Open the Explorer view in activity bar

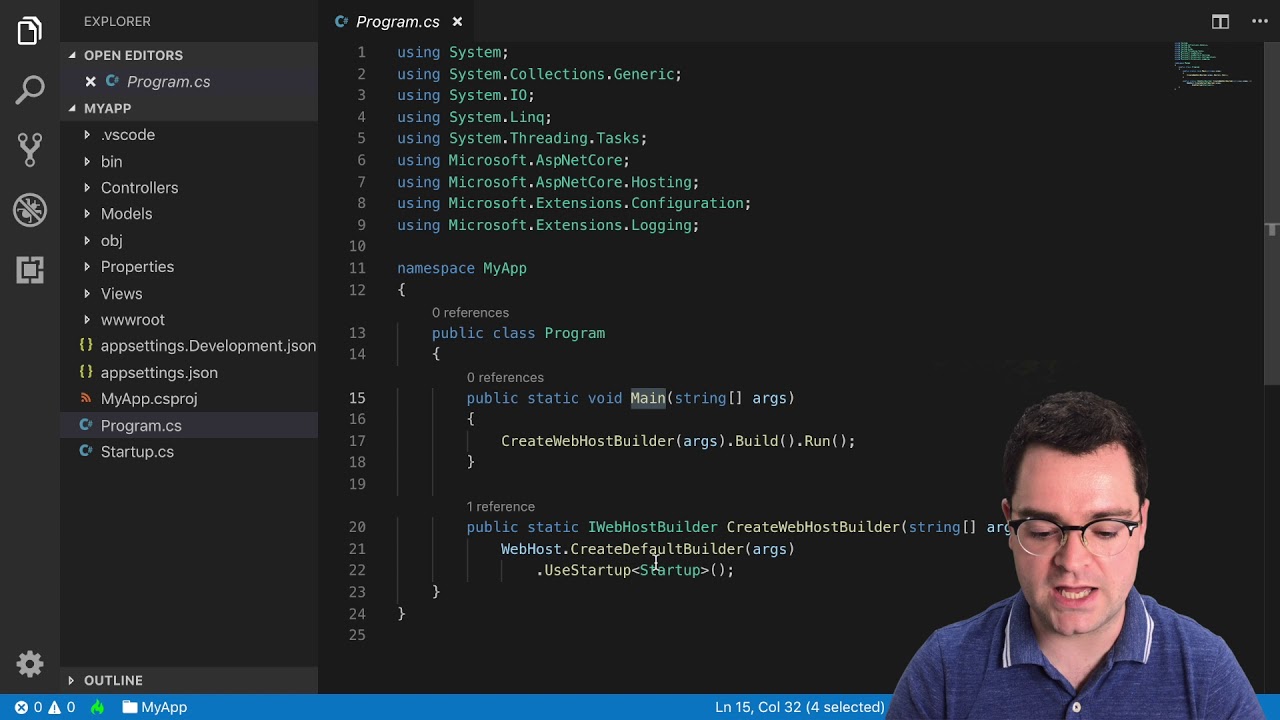tap(30, 31)
